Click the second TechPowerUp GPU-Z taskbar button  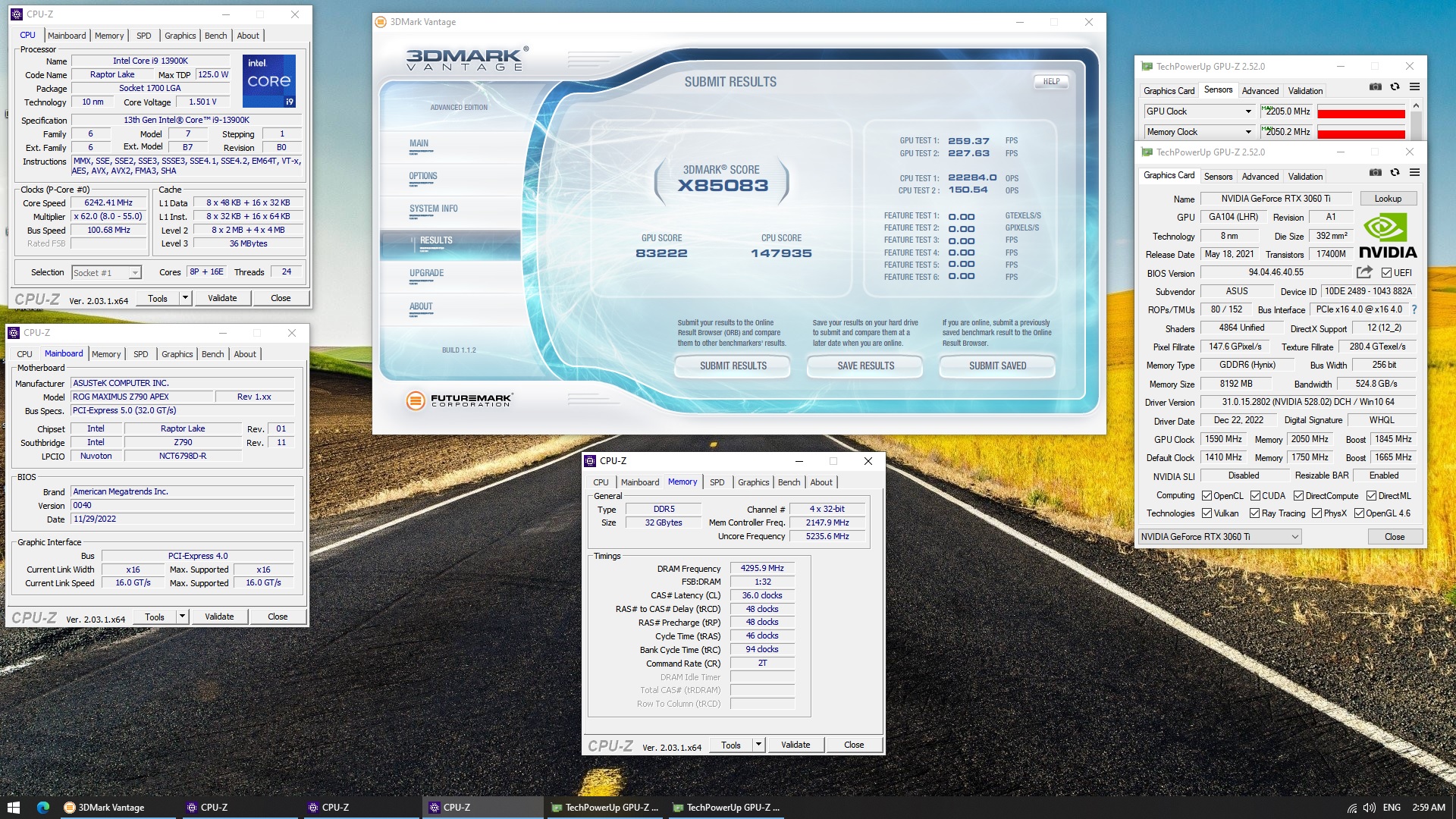click(x=726, y=808)
